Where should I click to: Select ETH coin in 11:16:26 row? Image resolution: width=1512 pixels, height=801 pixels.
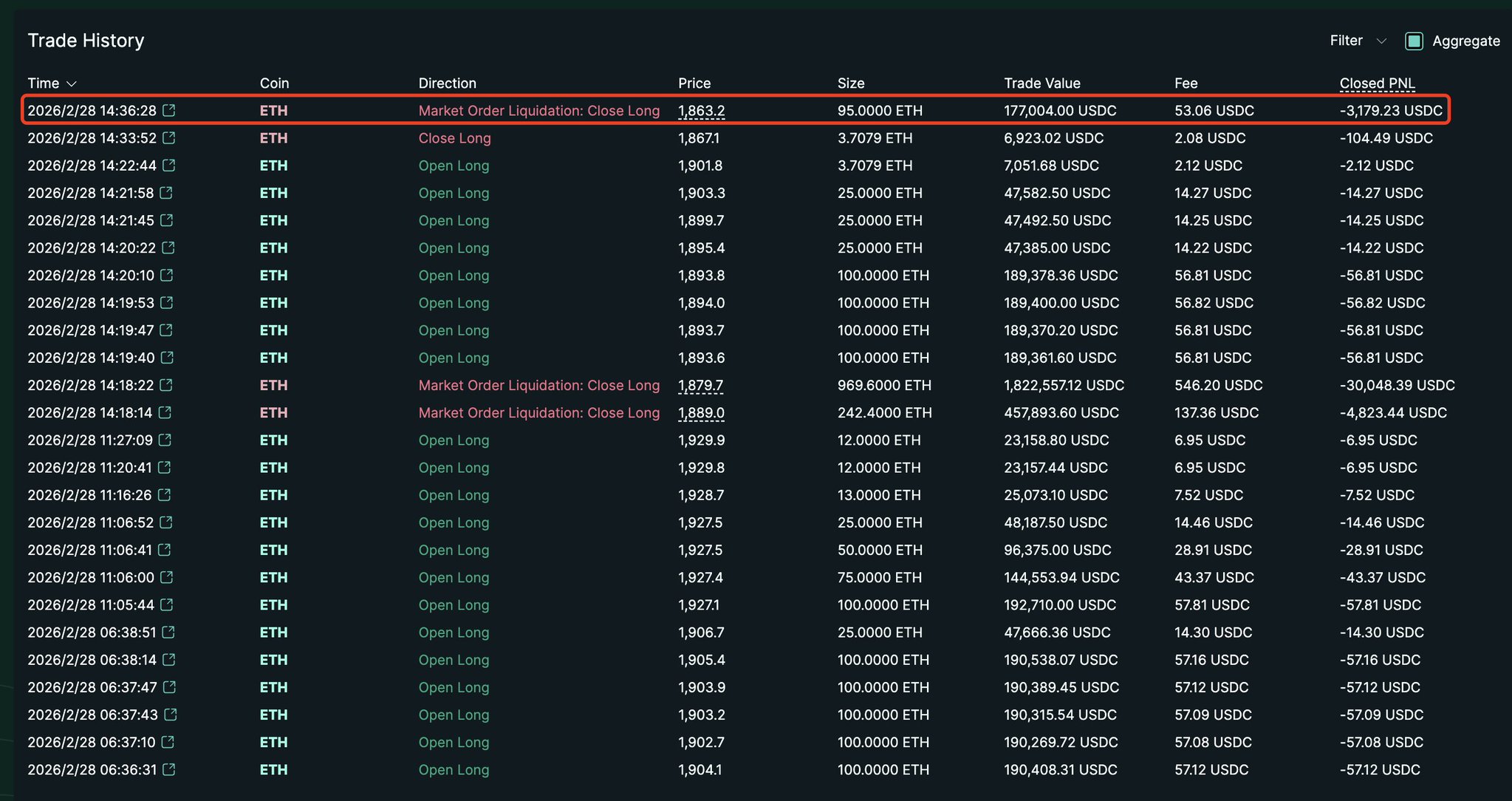tap(273, 495)
